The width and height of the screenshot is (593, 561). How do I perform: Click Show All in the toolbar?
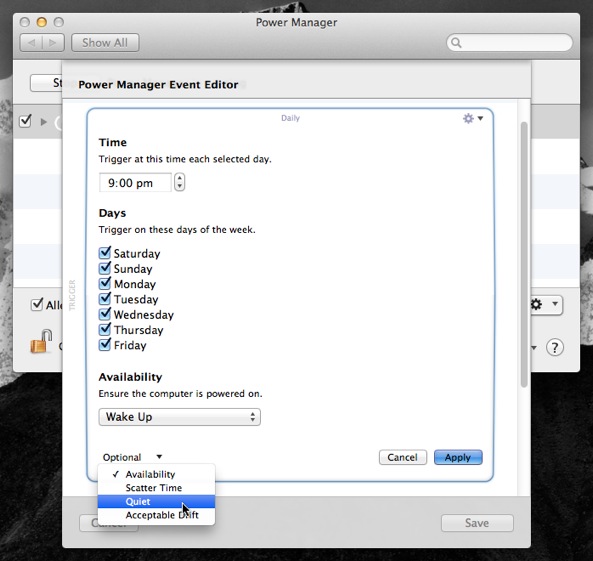pos(105,43)
